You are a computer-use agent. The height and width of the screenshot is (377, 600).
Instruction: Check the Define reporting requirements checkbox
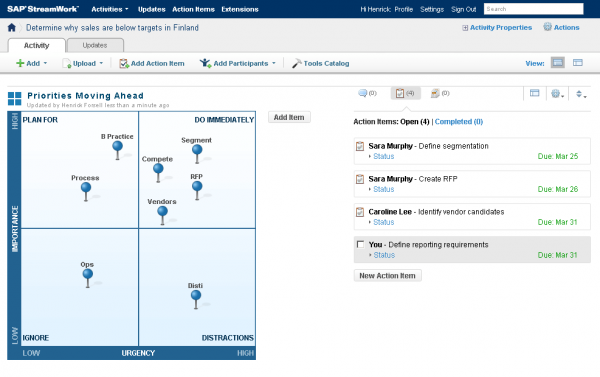(360, 244)
